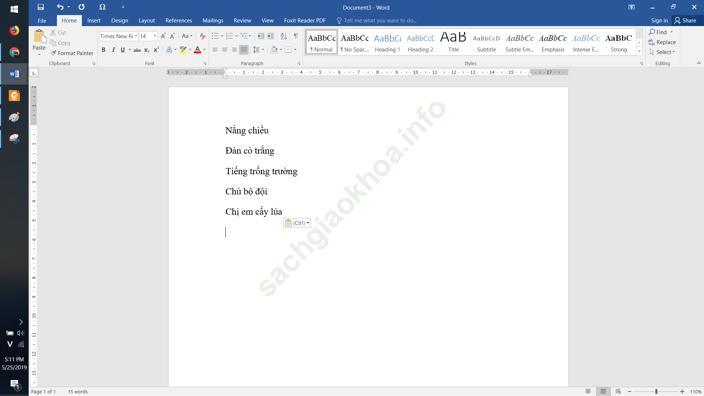The height and width of the screenshot is (396, 704).
Task: Switch to Web Layout view in status bar
Action: [618, 392]
